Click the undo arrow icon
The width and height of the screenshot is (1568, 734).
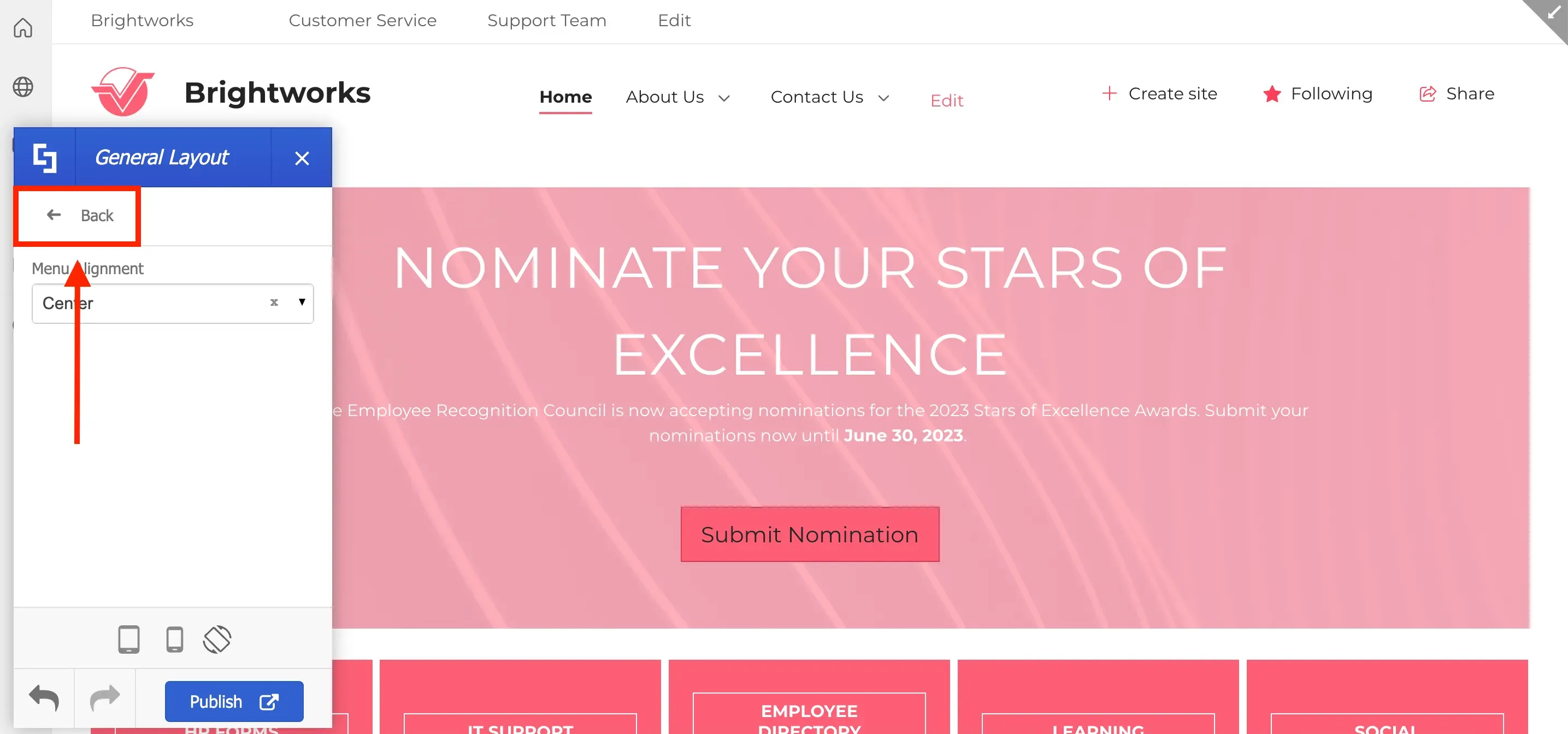[44, 699]
